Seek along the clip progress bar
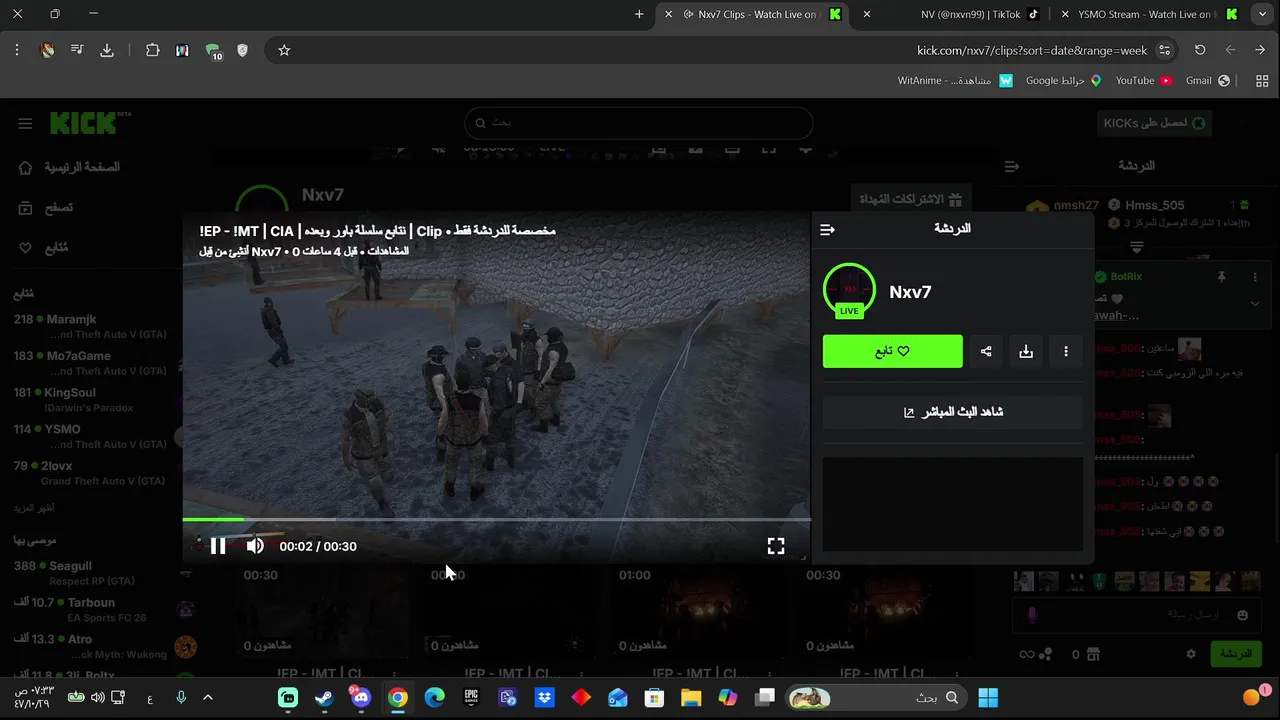 [x=496, y=519]
